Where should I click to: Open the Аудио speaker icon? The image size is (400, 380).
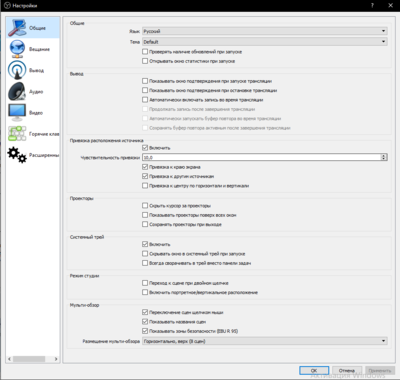[x=17, y=91]
